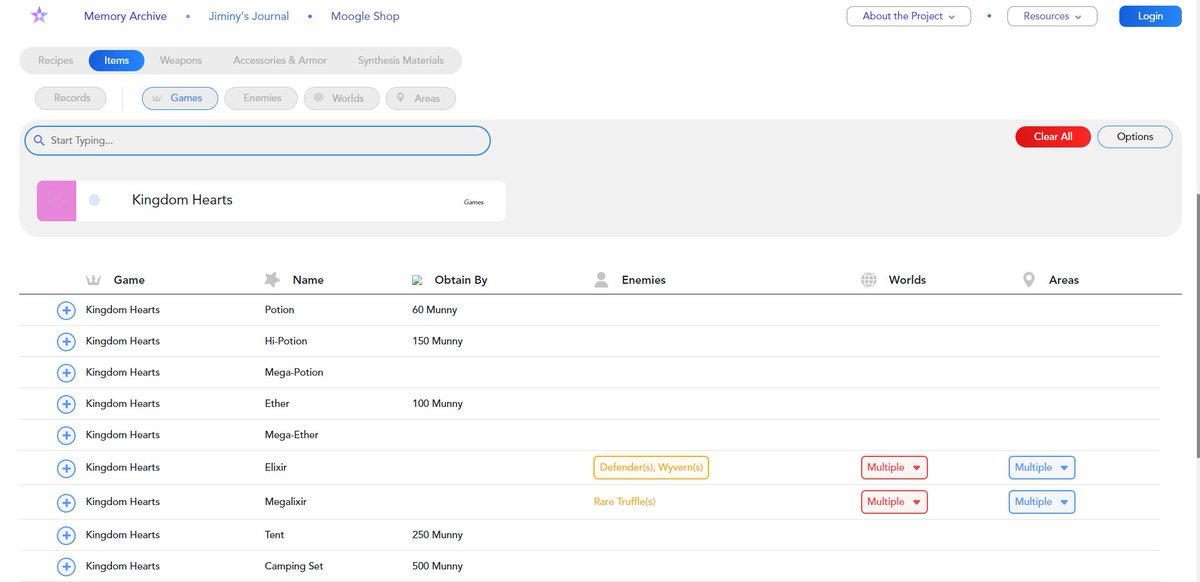Toggle the Enemies filter chip

(261, 98)
